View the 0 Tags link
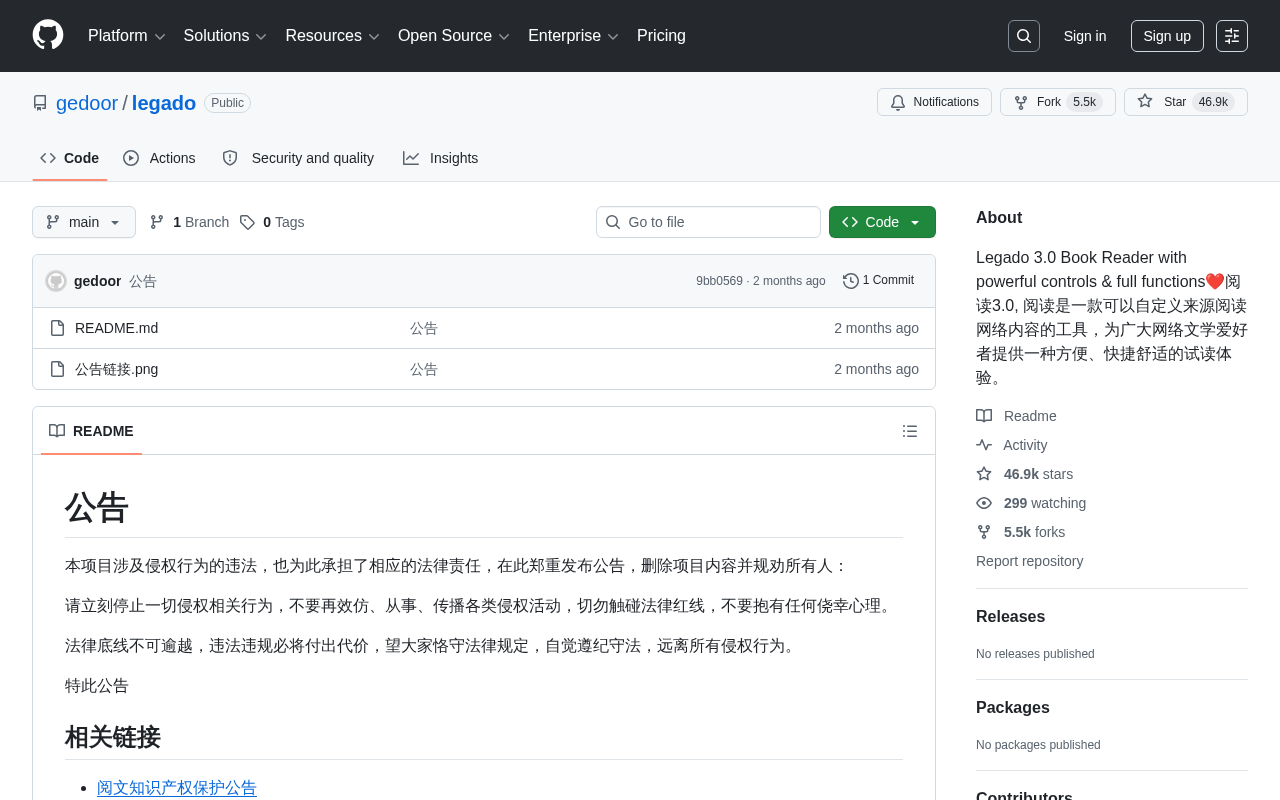This screenshot has width=1280, height=800. [x=272, y=222]
